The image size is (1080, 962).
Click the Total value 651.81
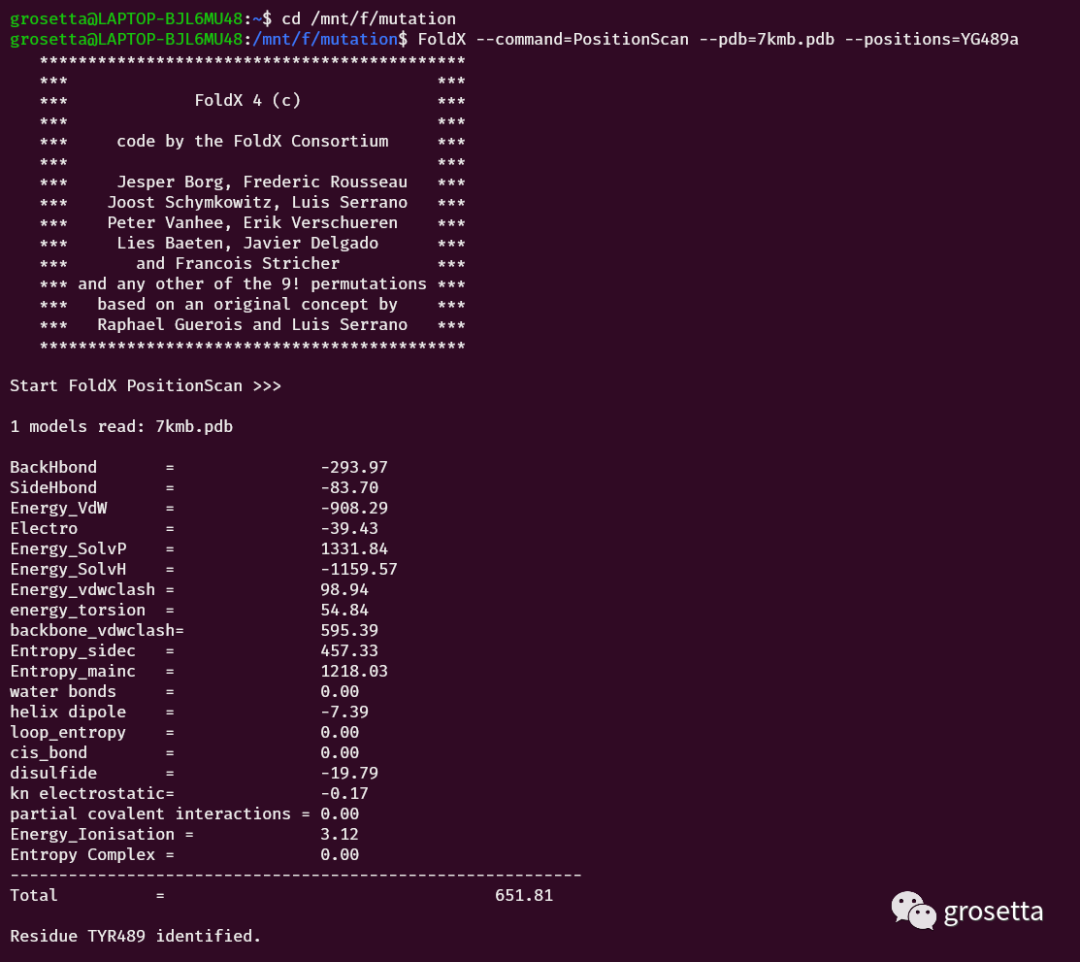(x=524, y=896)
